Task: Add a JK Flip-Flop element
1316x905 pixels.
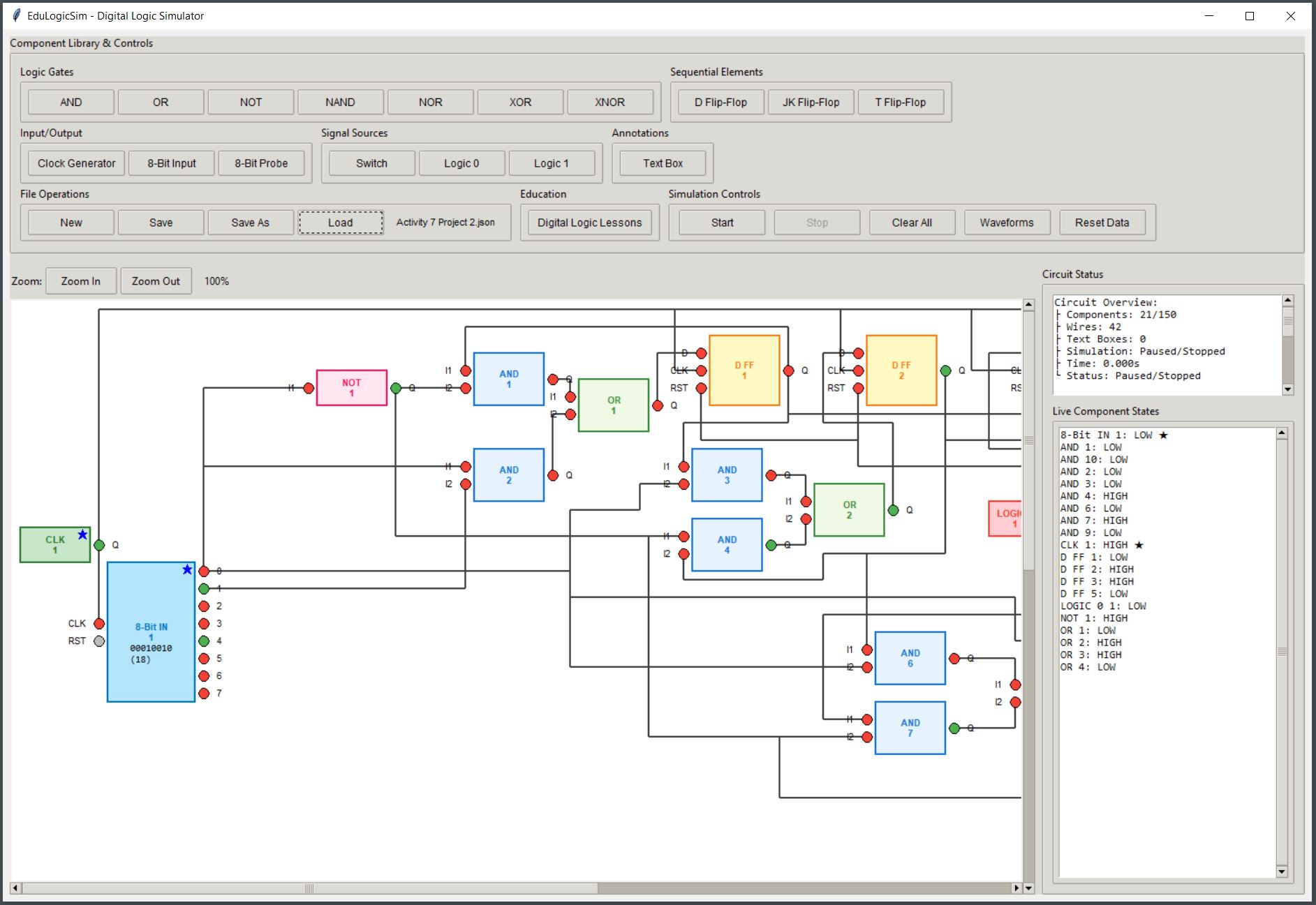Action: point(811,102)
